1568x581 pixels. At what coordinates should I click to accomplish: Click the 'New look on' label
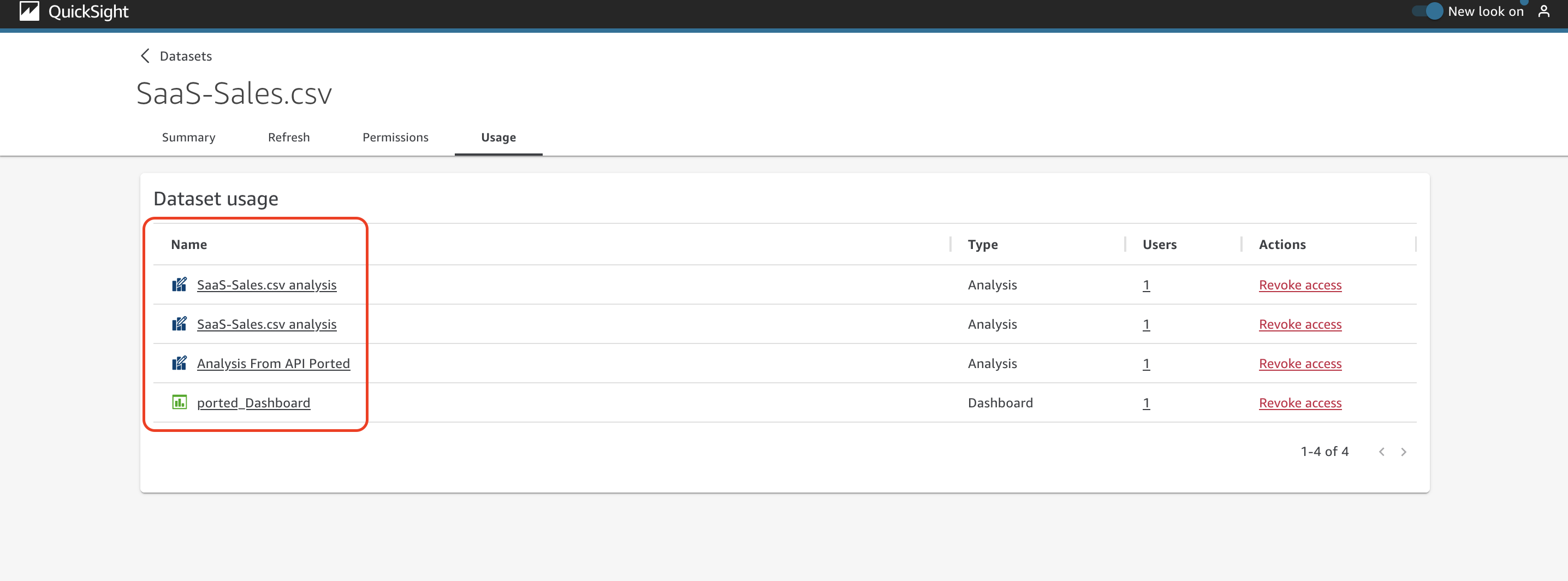coord(1485,11)
